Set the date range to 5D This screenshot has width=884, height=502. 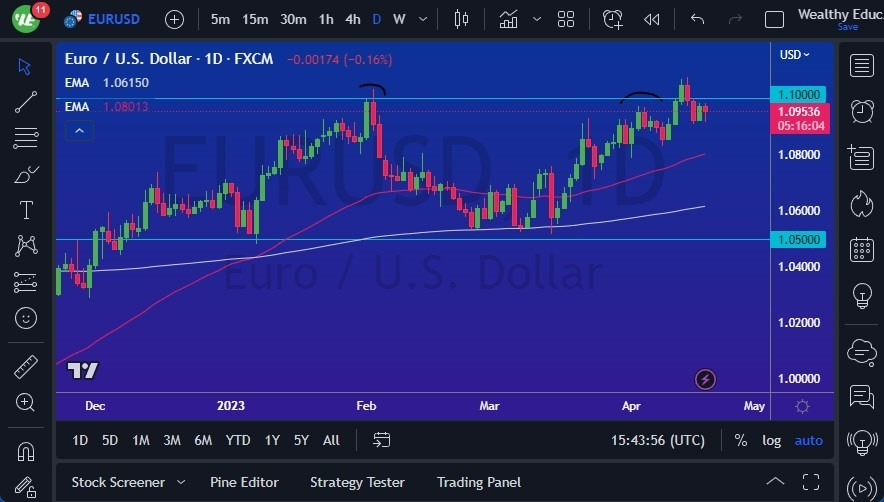110,440
